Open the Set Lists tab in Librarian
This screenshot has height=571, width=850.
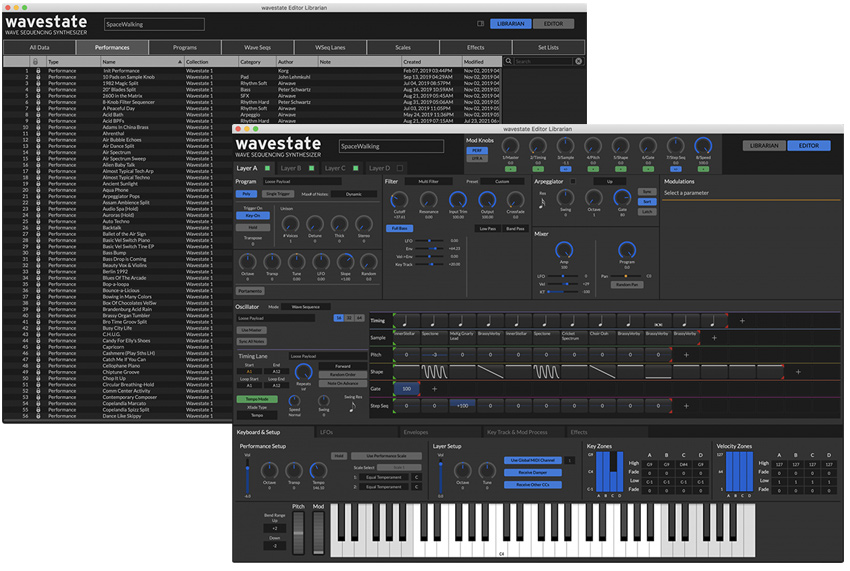click(x=548, y=47)
